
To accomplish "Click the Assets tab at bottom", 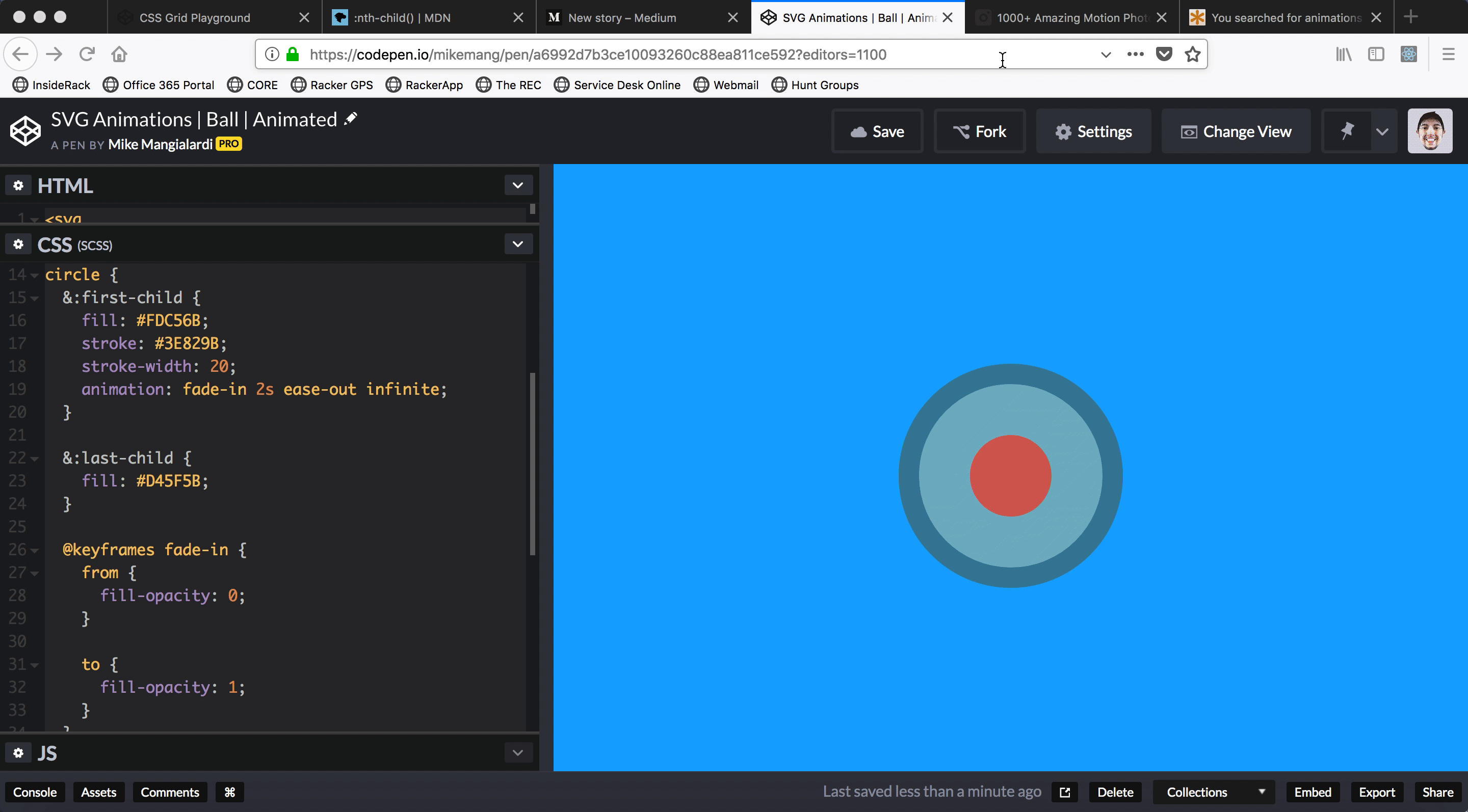I will [x=98, y=791].
